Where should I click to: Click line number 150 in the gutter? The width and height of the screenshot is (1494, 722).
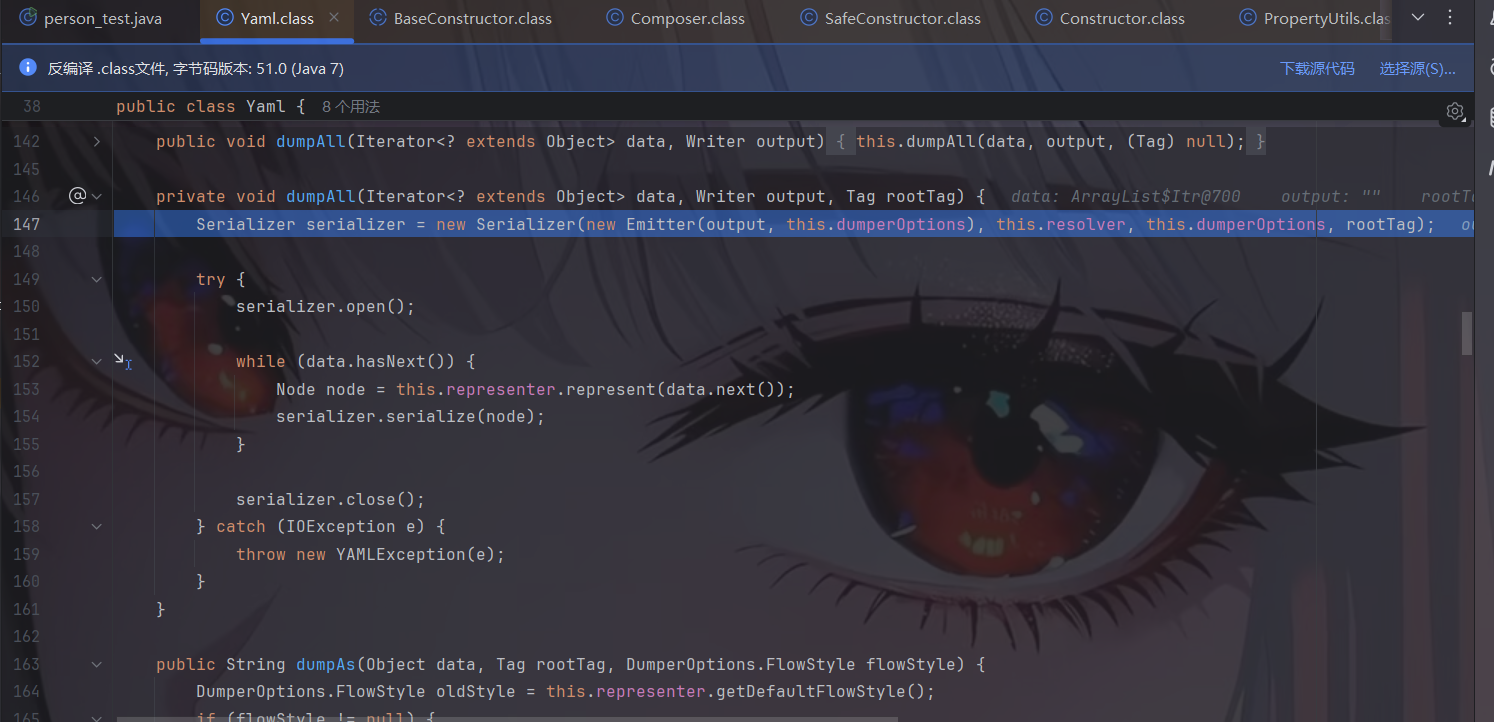click(x=27, y=306)
